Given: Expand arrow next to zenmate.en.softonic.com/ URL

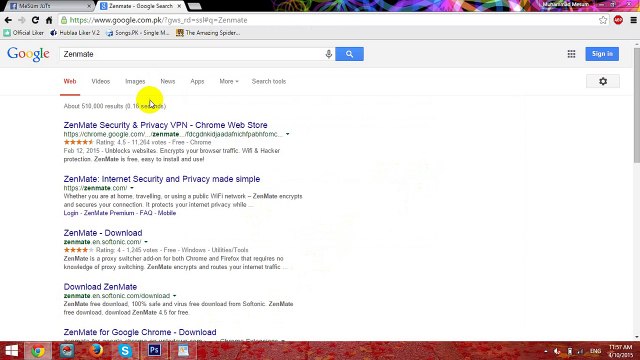Looking at the screenshot, I should (x=146, y=242).
